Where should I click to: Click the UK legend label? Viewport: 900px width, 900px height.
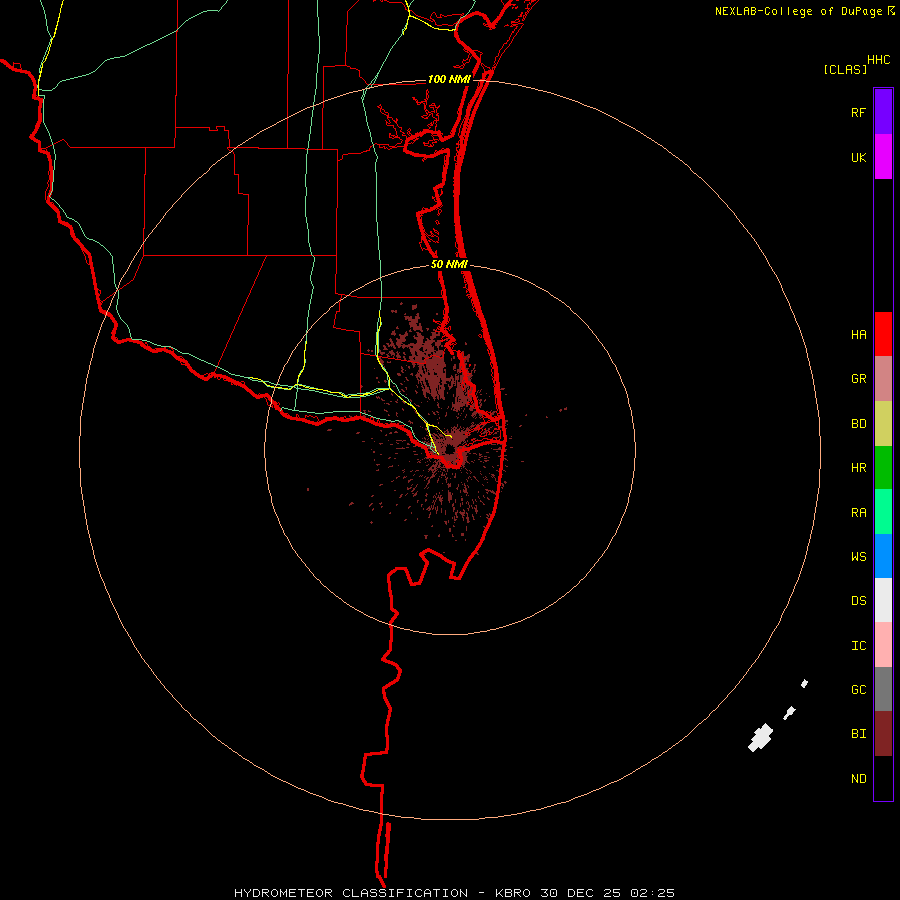[858, 158]
